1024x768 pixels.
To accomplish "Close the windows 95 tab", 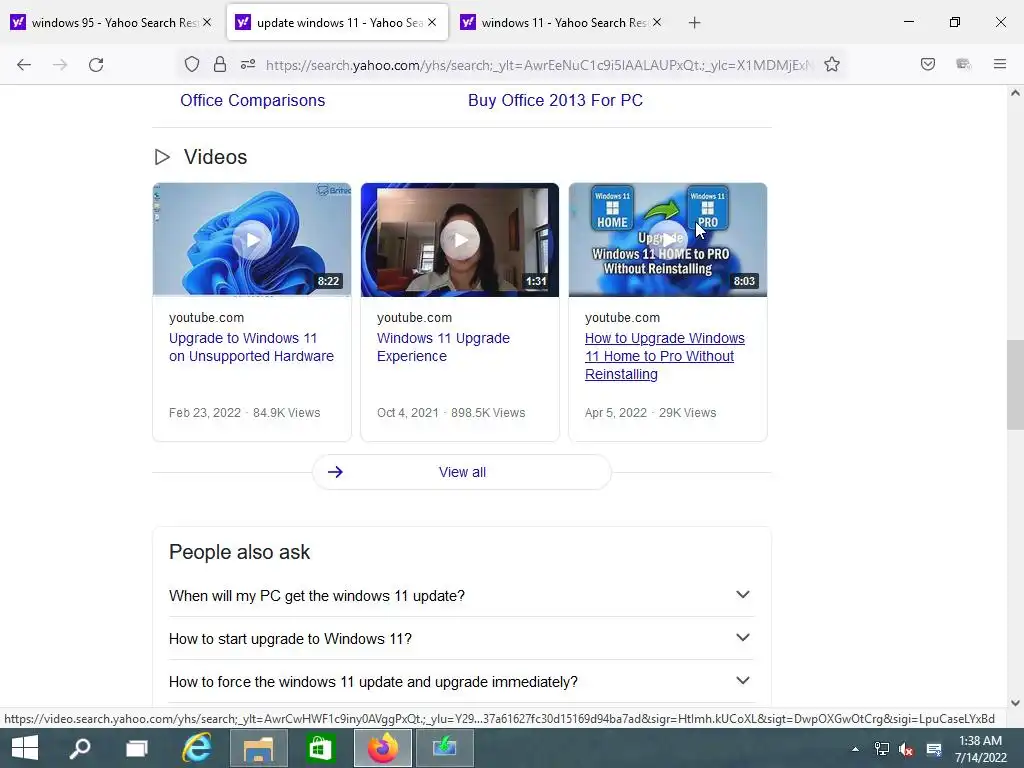I will pyautogui.click(x=207, y=22).
